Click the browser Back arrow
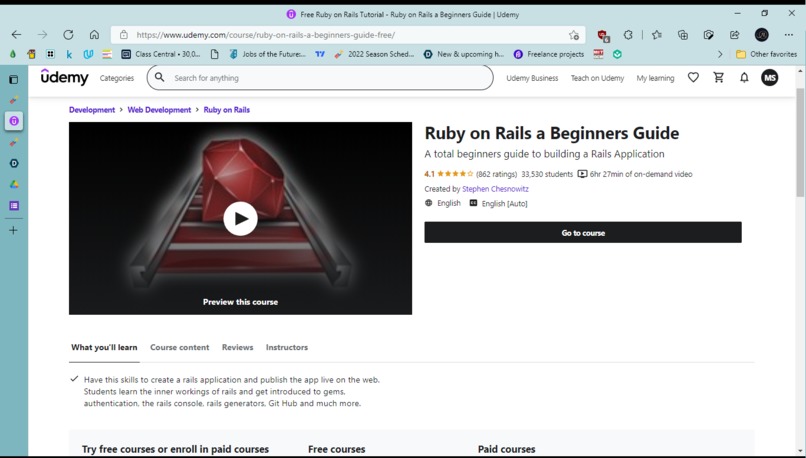The width and height of the screenshot is (806, 458). pos(16,35)
